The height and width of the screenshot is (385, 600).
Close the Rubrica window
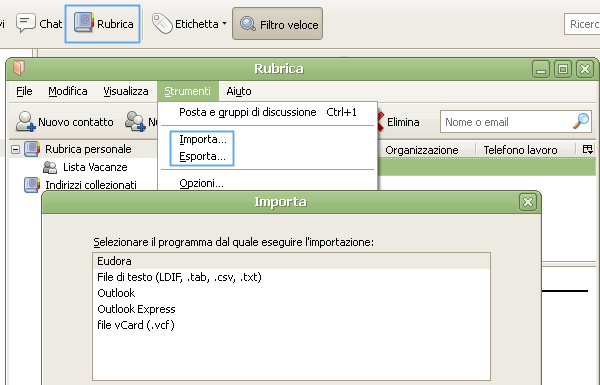(585, 69)
